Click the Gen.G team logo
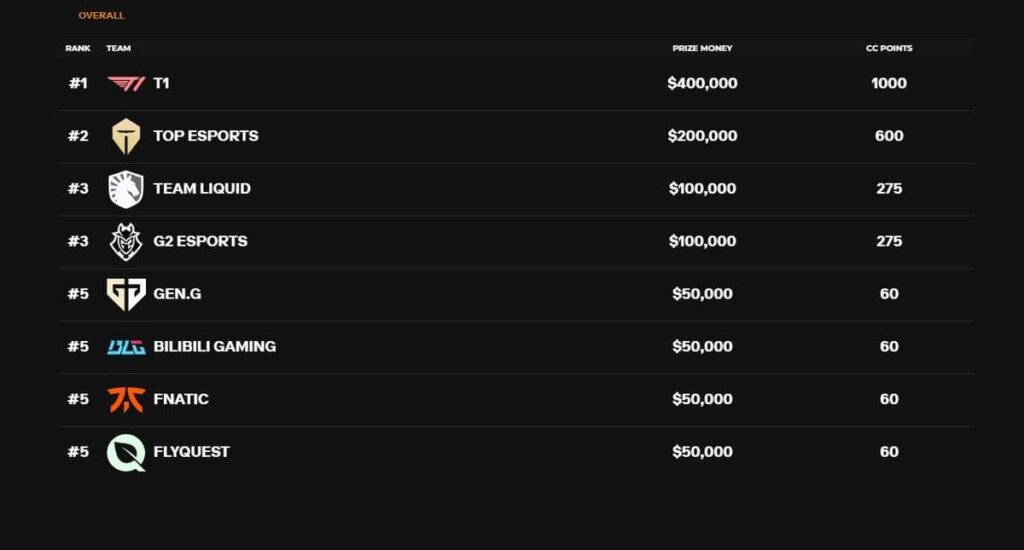The image size is (1024, 550). [126, 294]
